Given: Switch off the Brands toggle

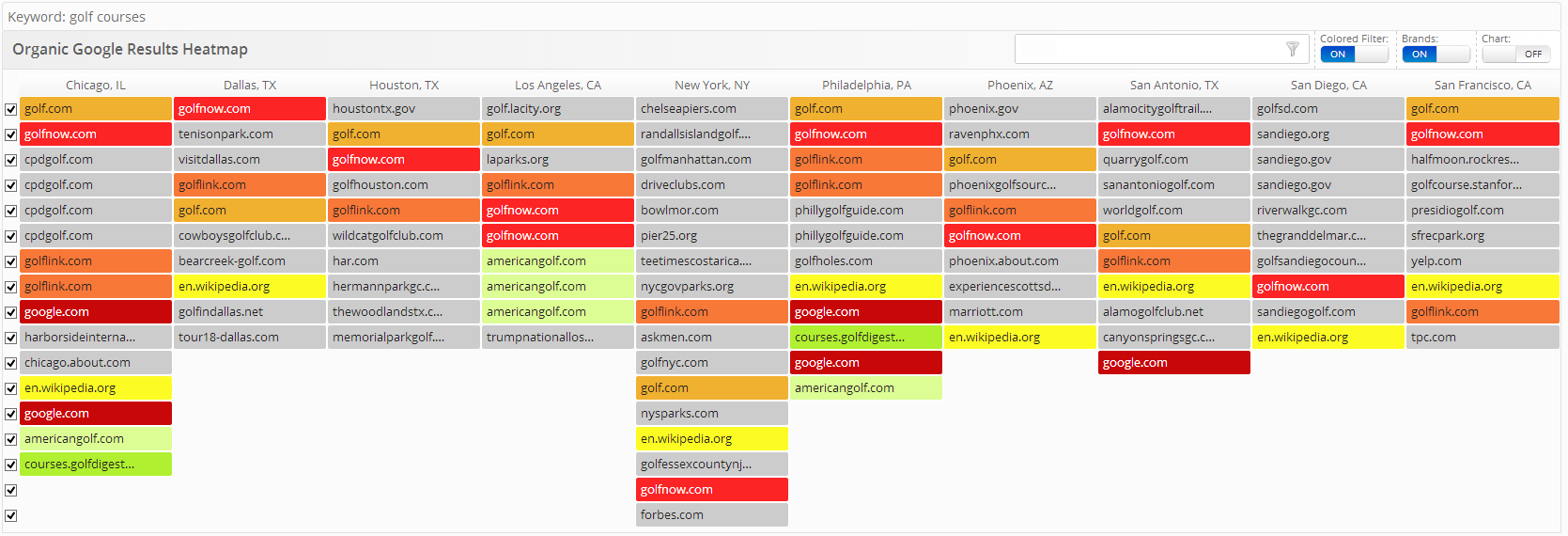Looking at the screenshot, I should 1436,55.
